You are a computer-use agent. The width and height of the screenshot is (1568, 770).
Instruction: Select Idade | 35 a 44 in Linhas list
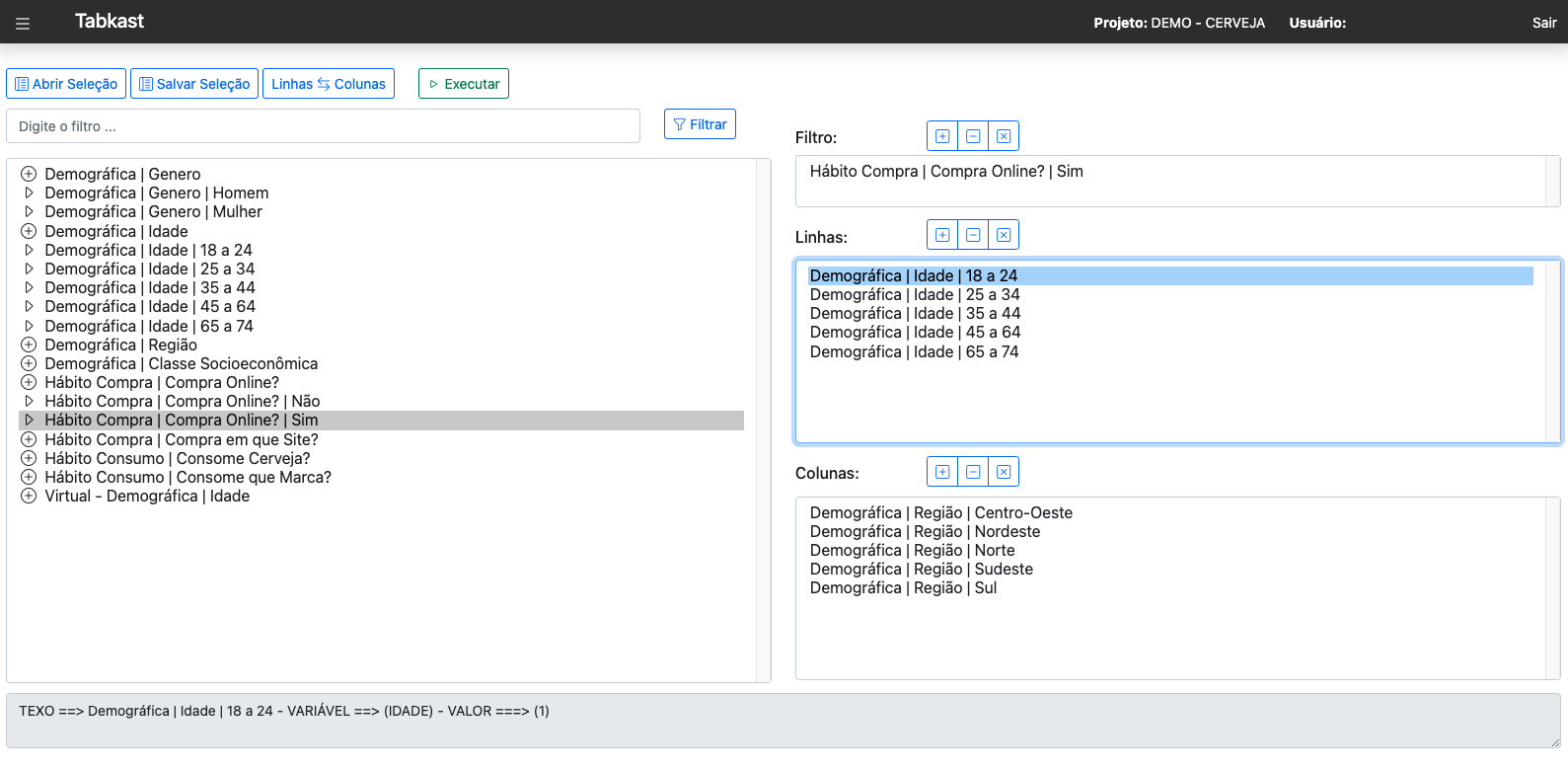coord(915,314)
